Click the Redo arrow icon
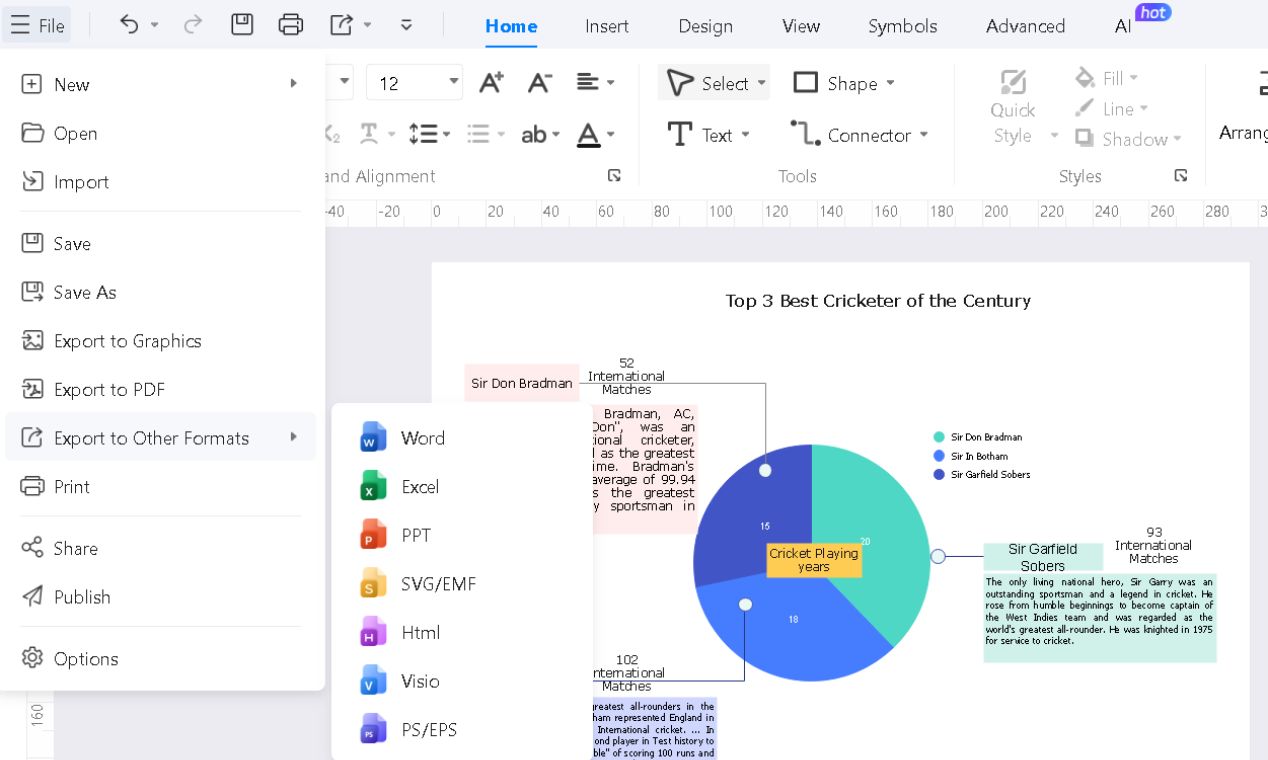Viewport: 1268px width, 760px height. pos(193,25)
